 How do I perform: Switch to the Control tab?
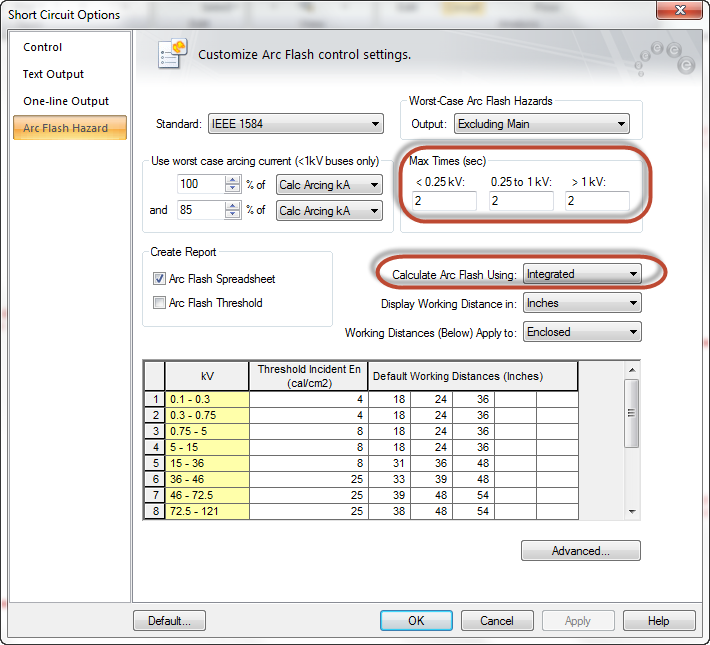click(x=43, y=47)
